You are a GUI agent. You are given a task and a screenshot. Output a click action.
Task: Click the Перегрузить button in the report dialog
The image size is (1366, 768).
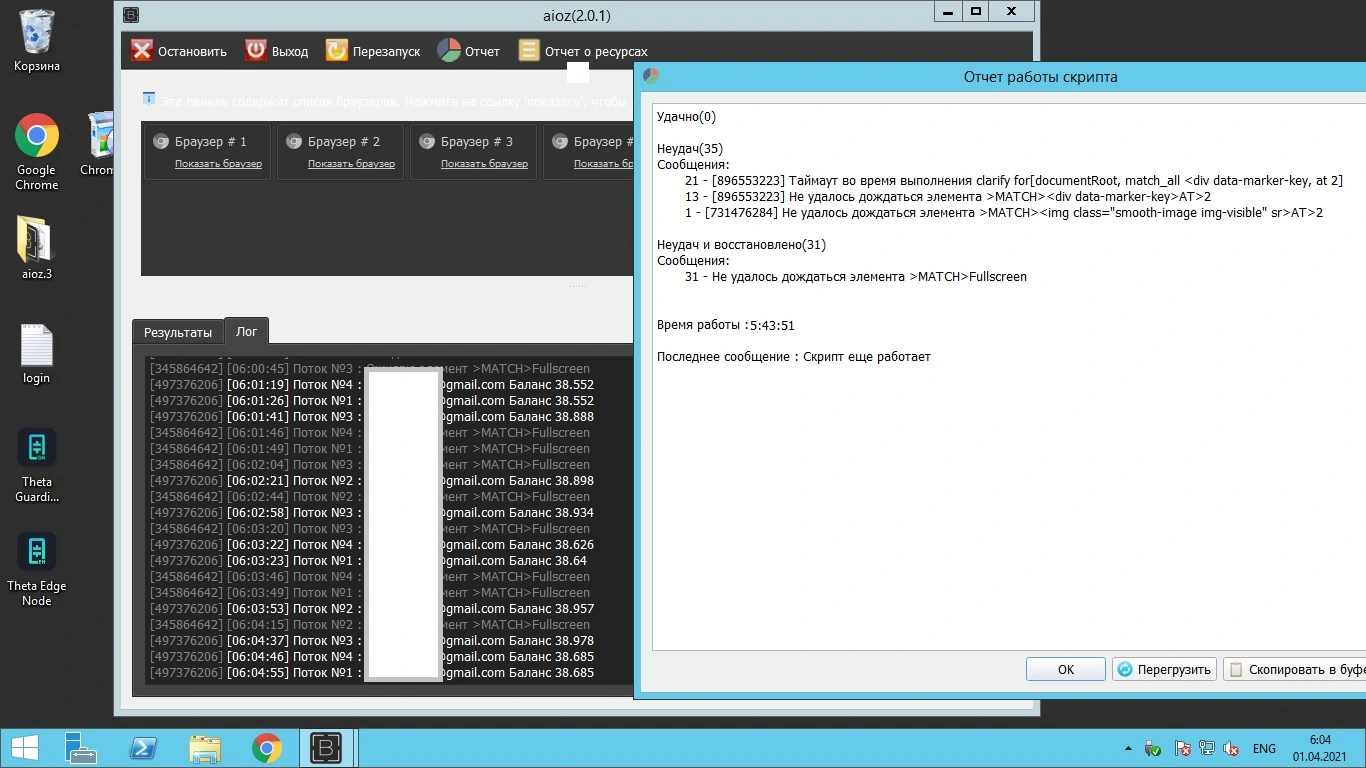pyautogui.click(x=1165, y=669)
